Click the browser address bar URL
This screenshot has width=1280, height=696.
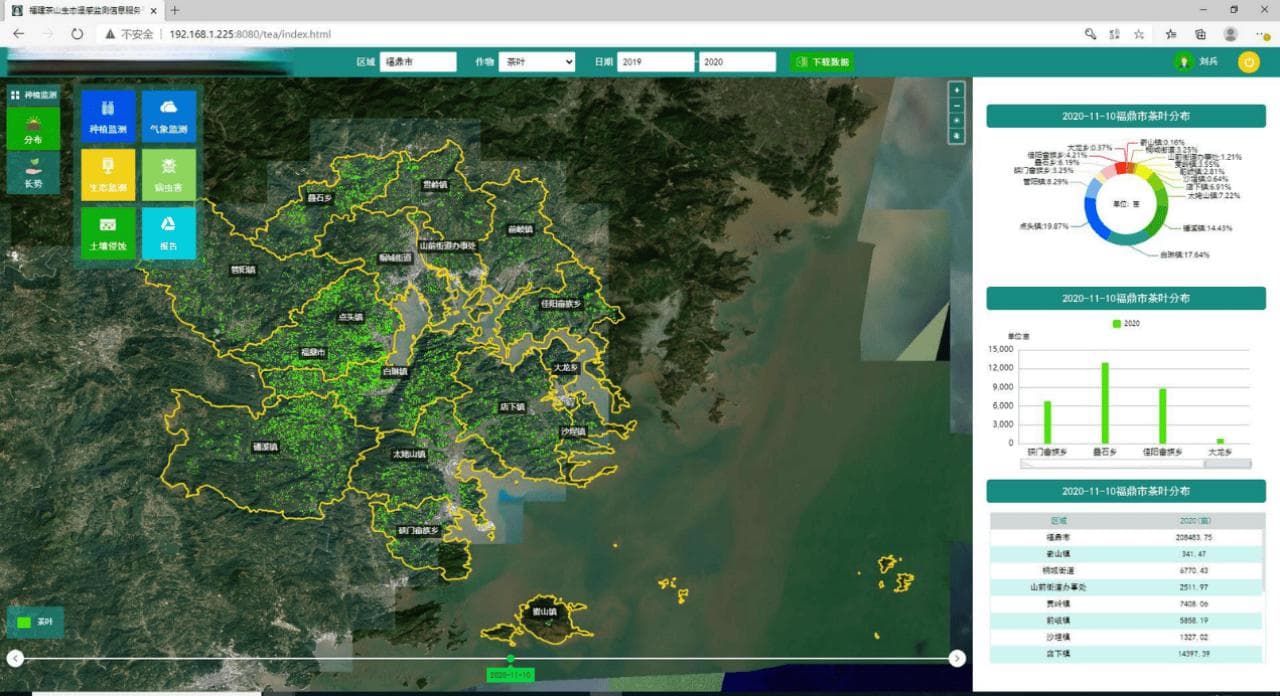pyautogui.click(x=250, y=34)
